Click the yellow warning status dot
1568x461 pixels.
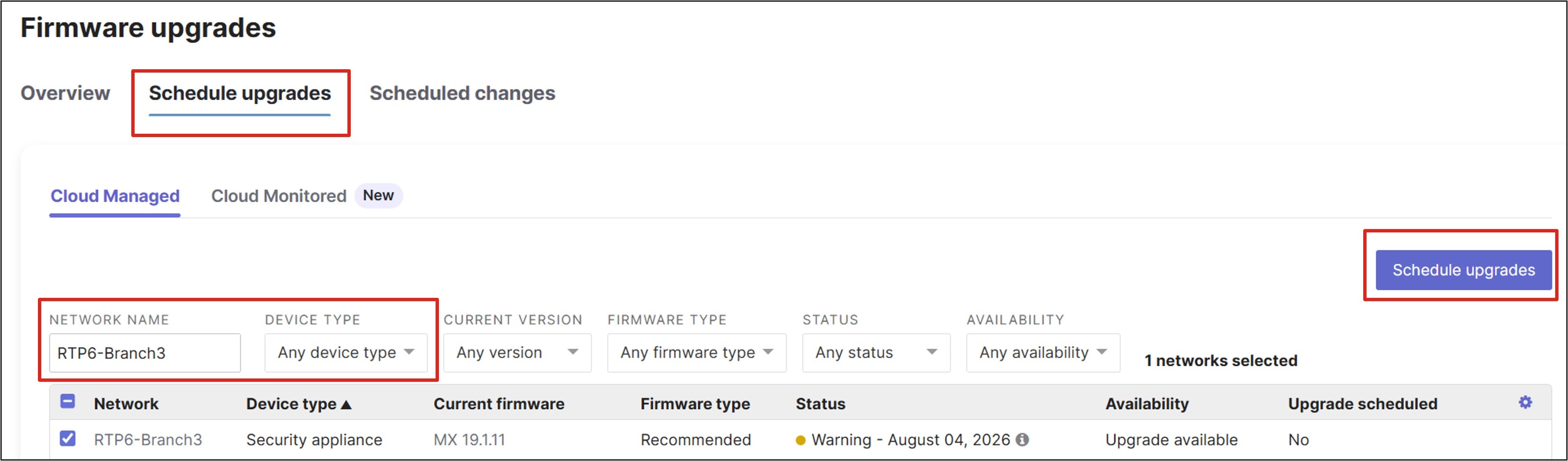coord(801,440)
